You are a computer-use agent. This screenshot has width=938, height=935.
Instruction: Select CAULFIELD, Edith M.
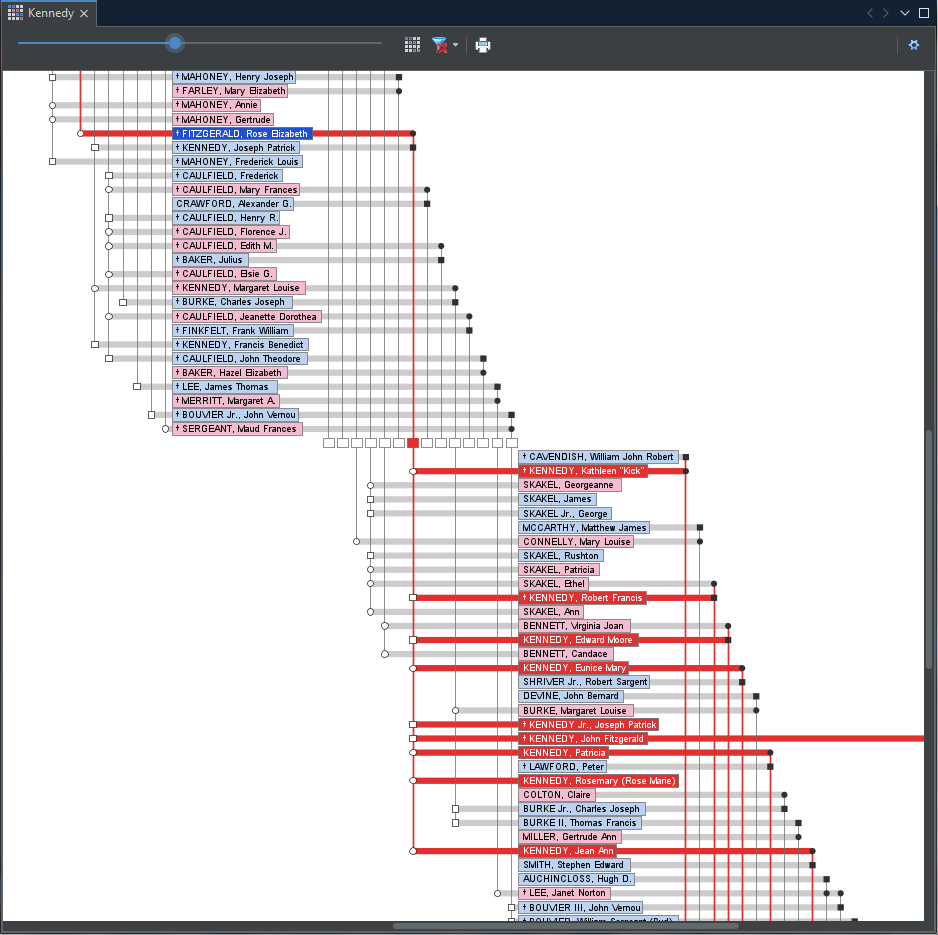[225, 246]
